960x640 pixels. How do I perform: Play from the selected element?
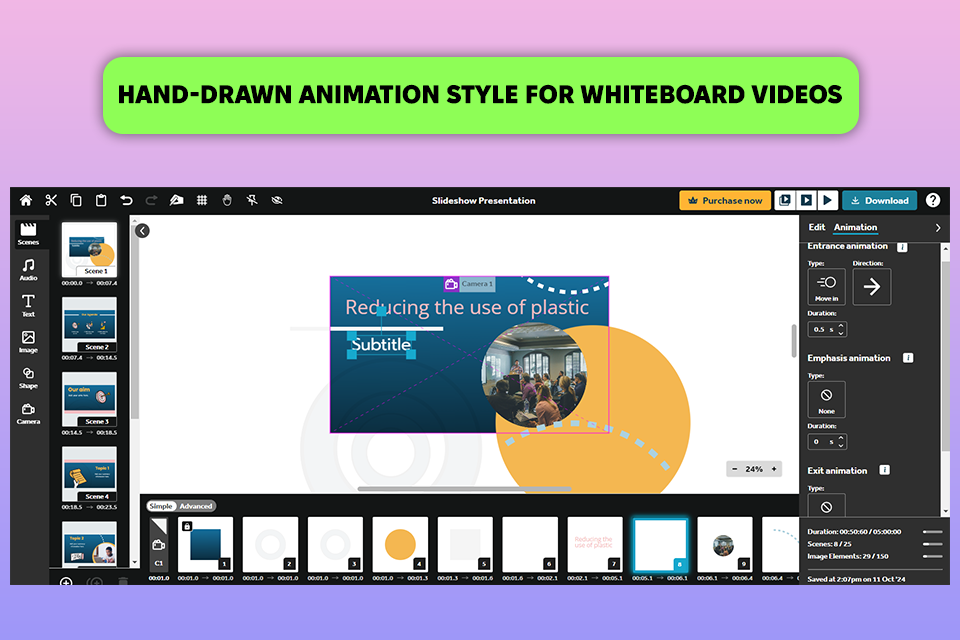[x=827, y=200]
